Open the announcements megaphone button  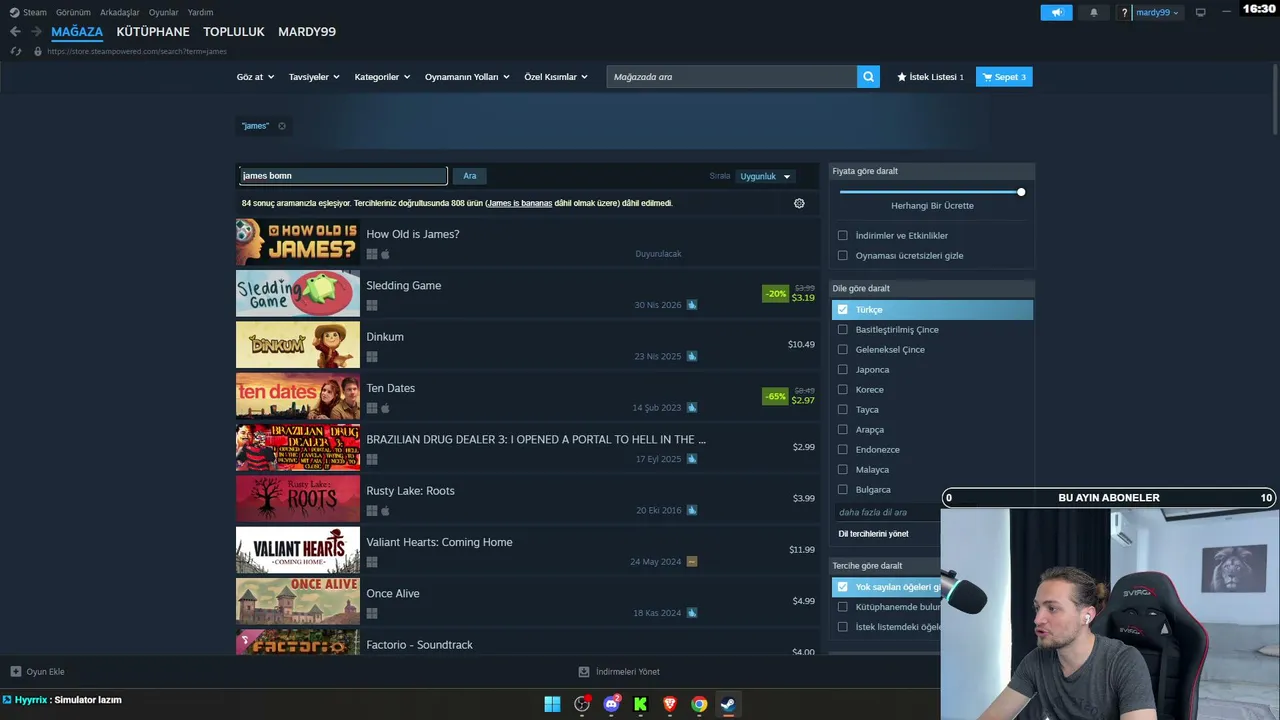[1056, 12]
